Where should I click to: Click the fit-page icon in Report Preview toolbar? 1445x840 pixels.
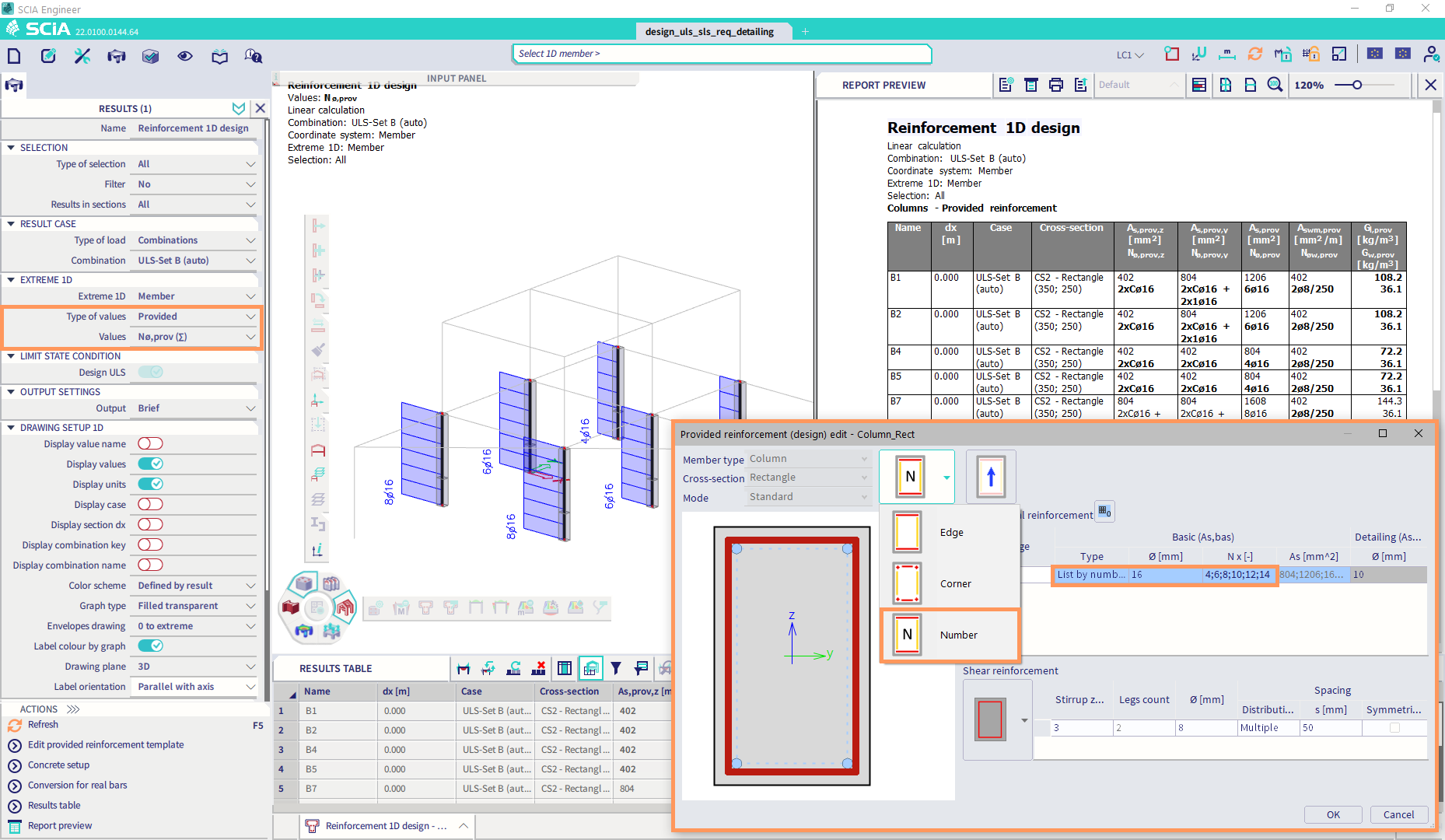coord(1225,85)
